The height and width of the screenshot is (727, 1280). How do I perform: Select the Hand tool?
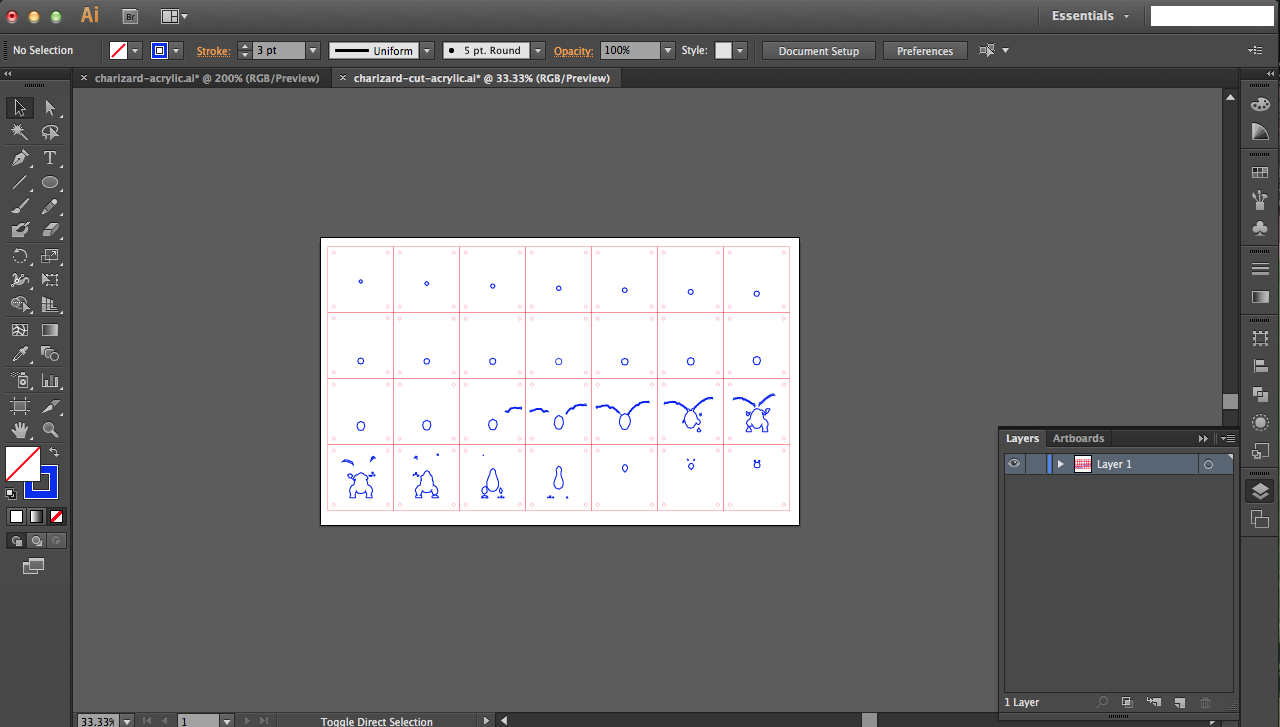click(20, 431)
